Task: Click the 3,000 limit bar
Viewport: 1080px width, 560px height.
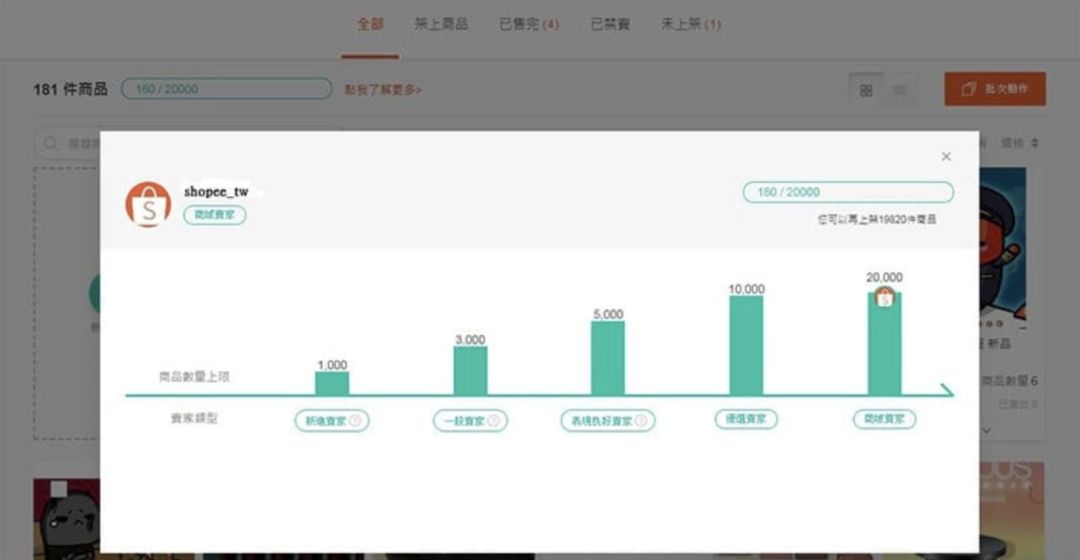Action: click(470, 371)
